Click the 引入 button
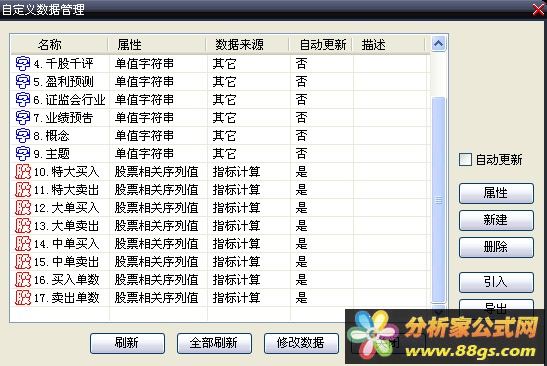 [x=496, y=282]
